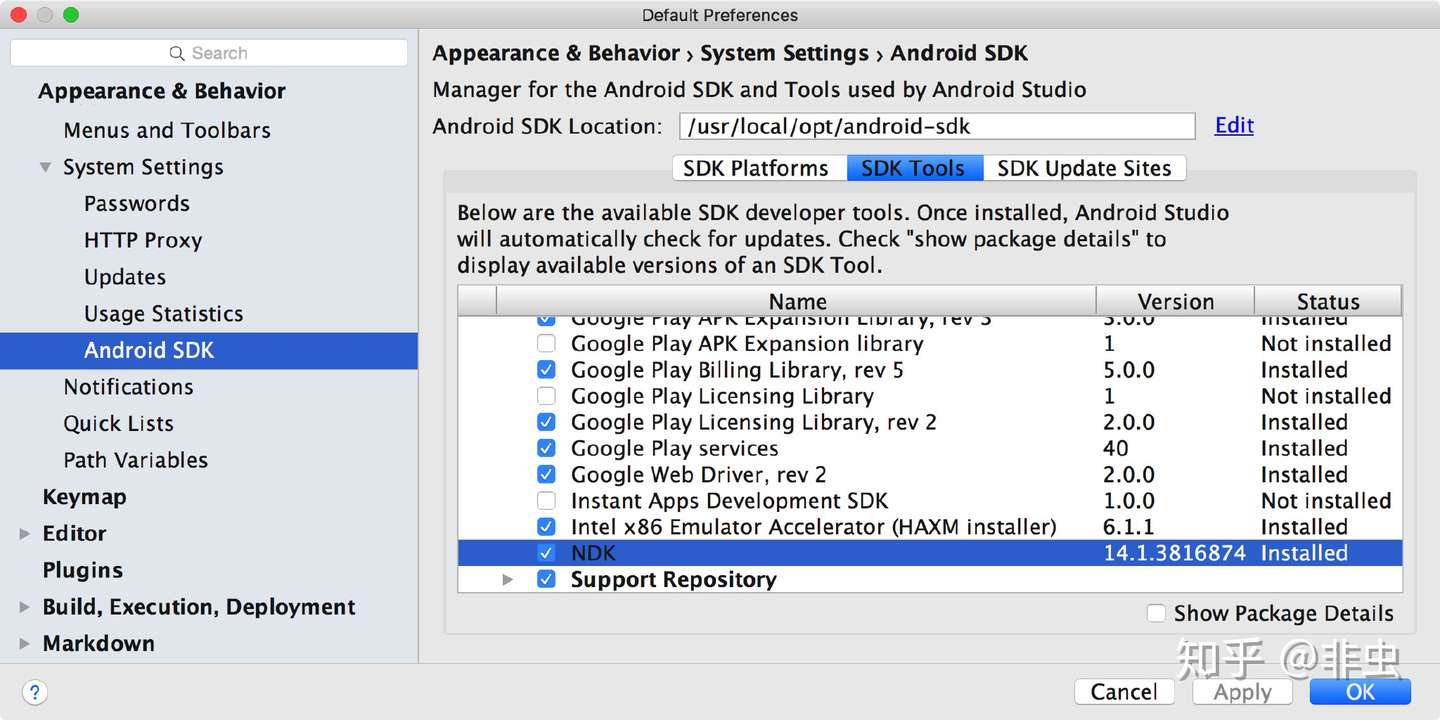The height and width of the screenshot is (720, 1440).
Task: Click the help question mark icon
Action: click(34, 691)
